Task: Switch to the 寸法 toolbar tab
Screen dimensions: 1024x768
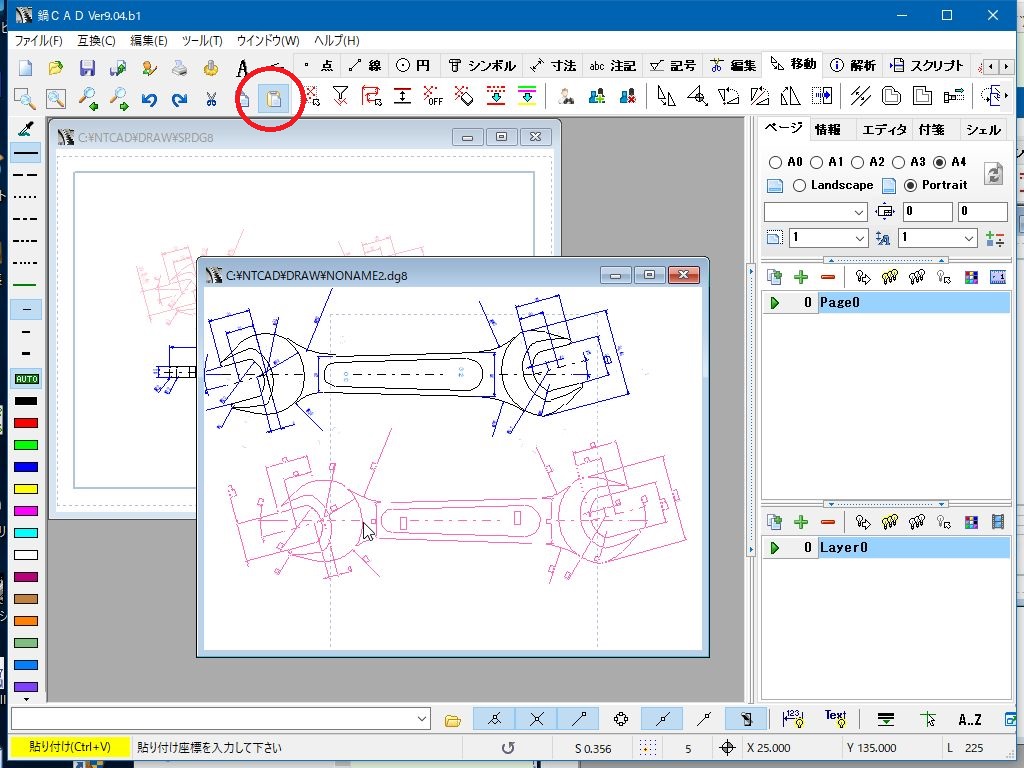Action: (553, 65)
